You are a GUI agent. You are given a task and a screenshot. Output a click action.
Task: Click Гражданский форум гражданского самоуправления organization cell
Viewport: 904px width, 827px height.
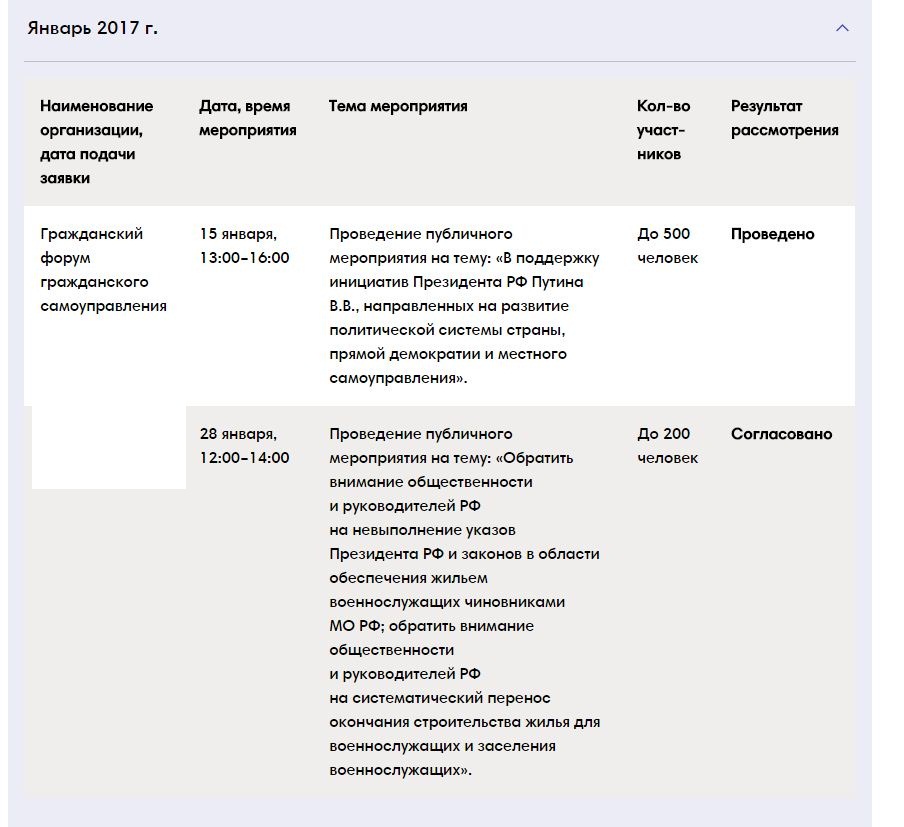[103, 270]
